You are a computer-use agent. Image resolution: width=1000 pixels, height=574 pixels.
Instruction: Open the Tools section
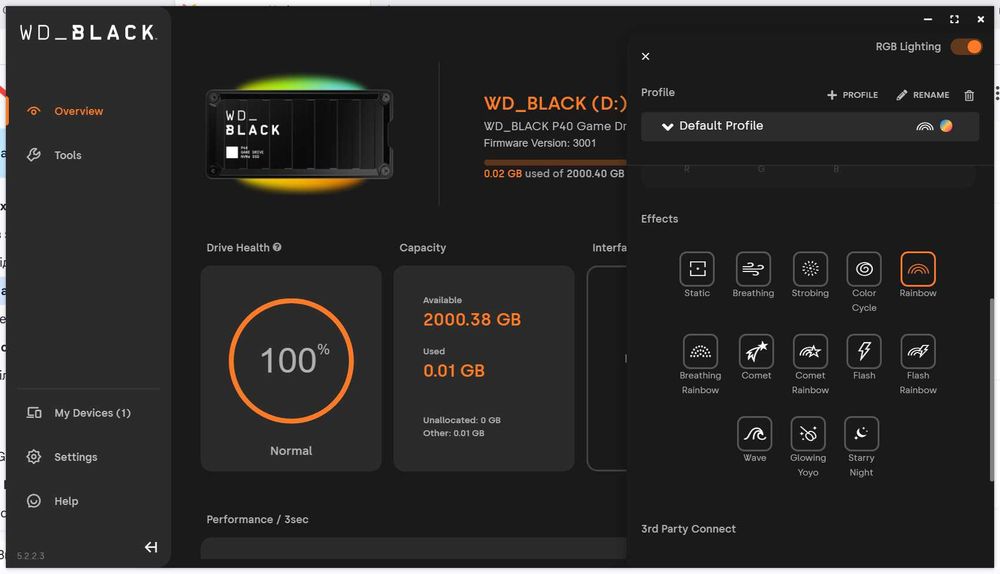(54, 155)
